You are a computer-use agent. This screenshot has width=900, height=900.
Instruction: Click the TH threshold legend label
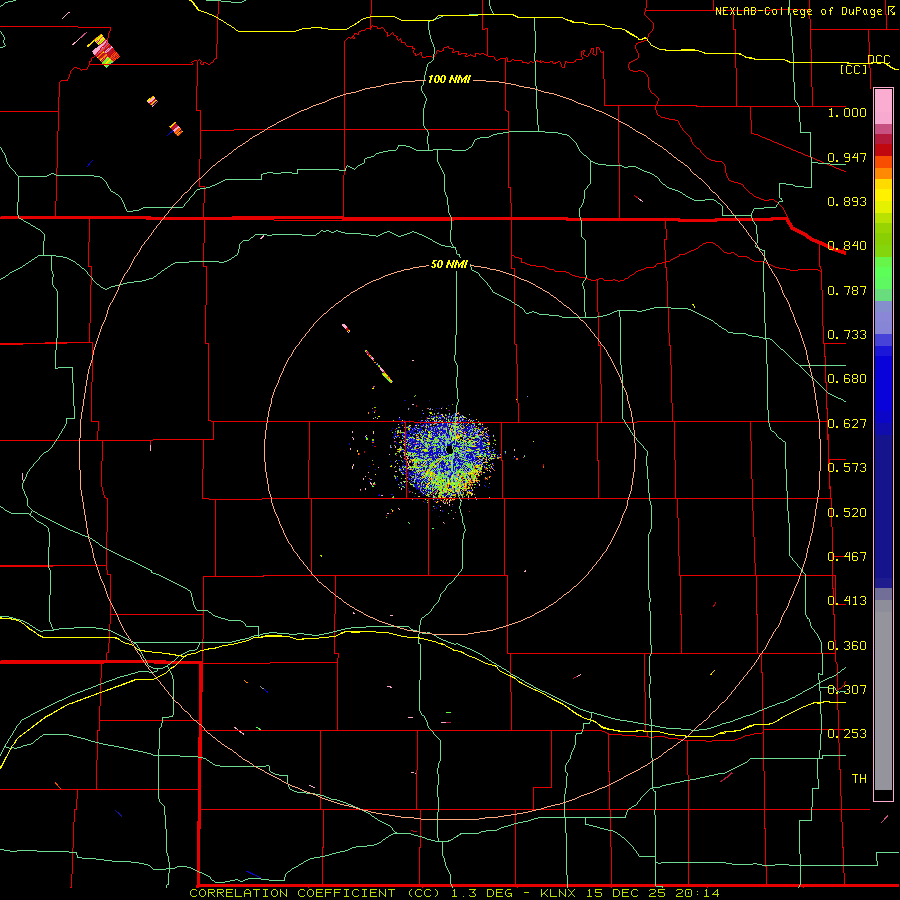[x=859, y=779]
